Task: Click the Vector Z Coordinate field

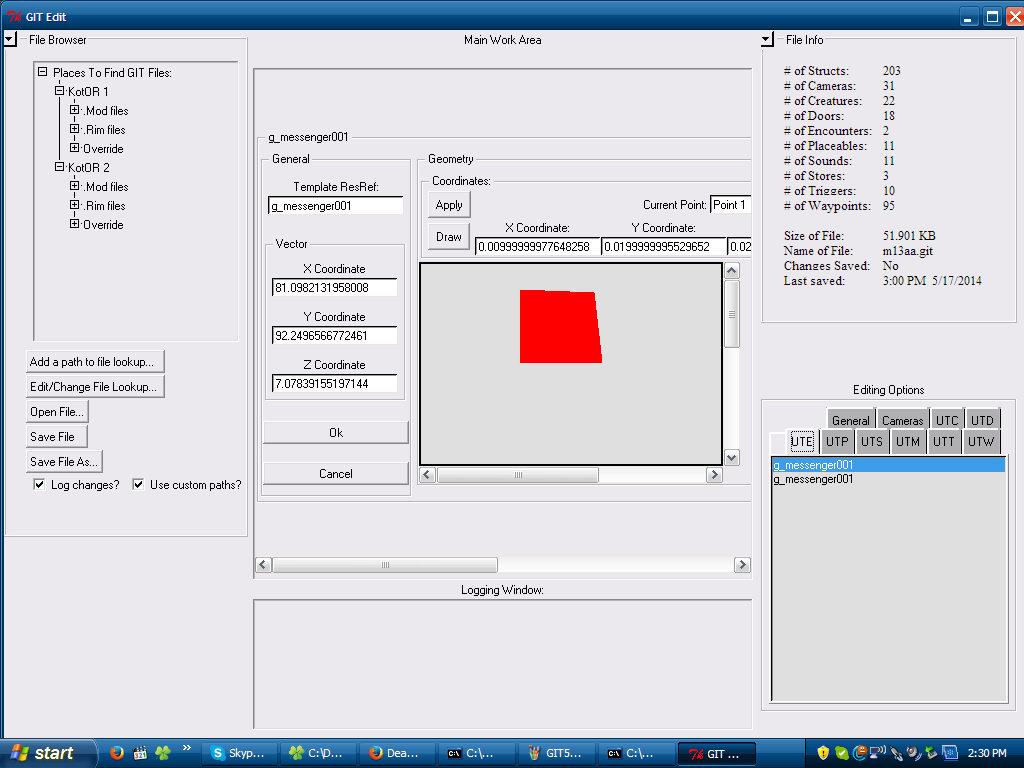Action: (x=334, y=383)
